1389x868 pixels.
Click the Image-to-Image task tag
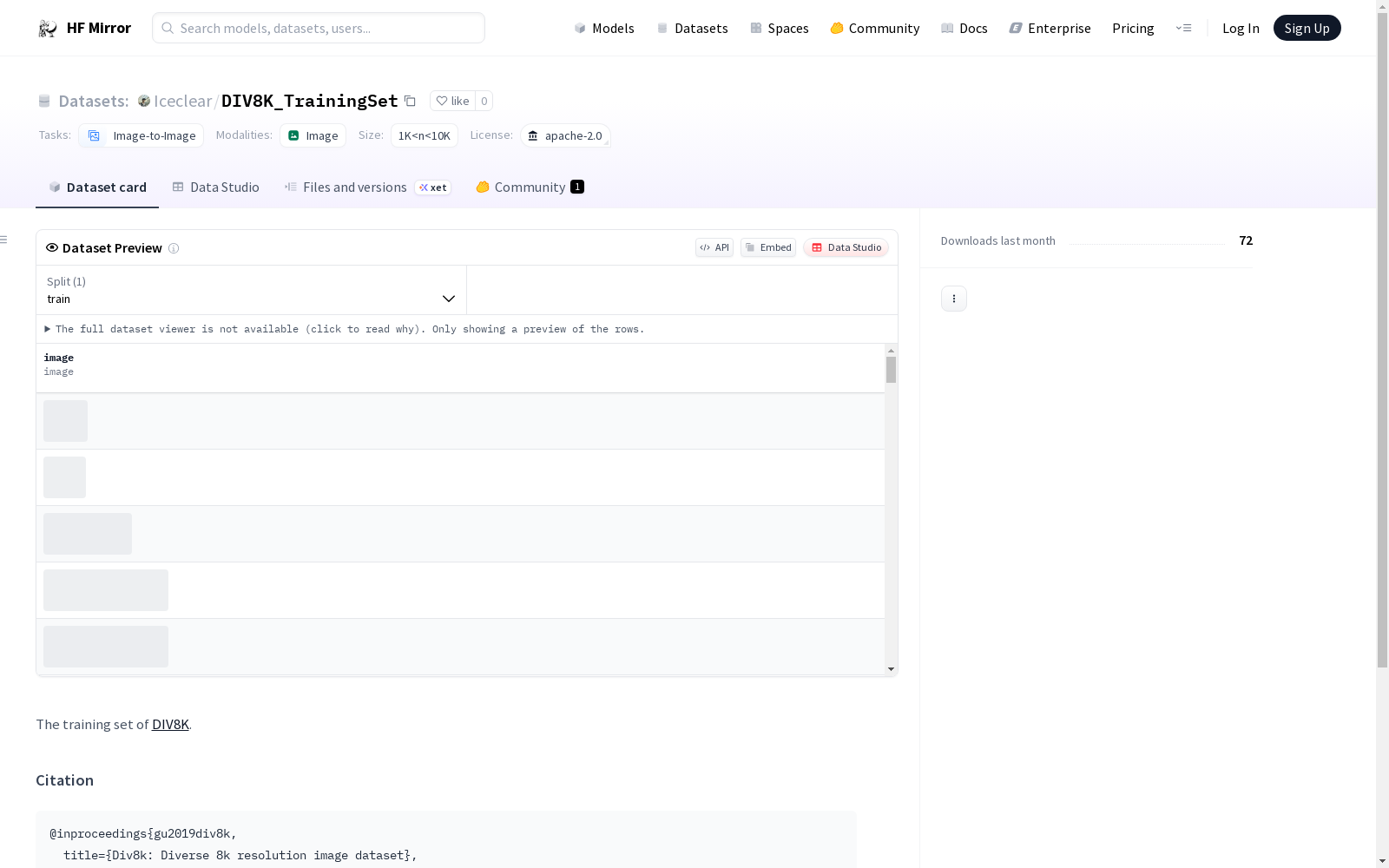pyautogui.click(x=142, y=135)
